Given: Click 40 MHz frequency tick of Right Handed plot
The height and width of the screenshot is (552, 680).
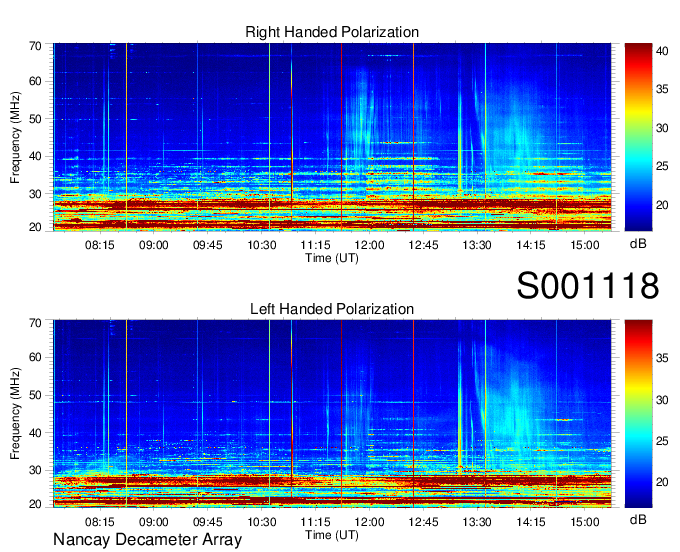Looking at the screenshot, I should coord(36,156).
